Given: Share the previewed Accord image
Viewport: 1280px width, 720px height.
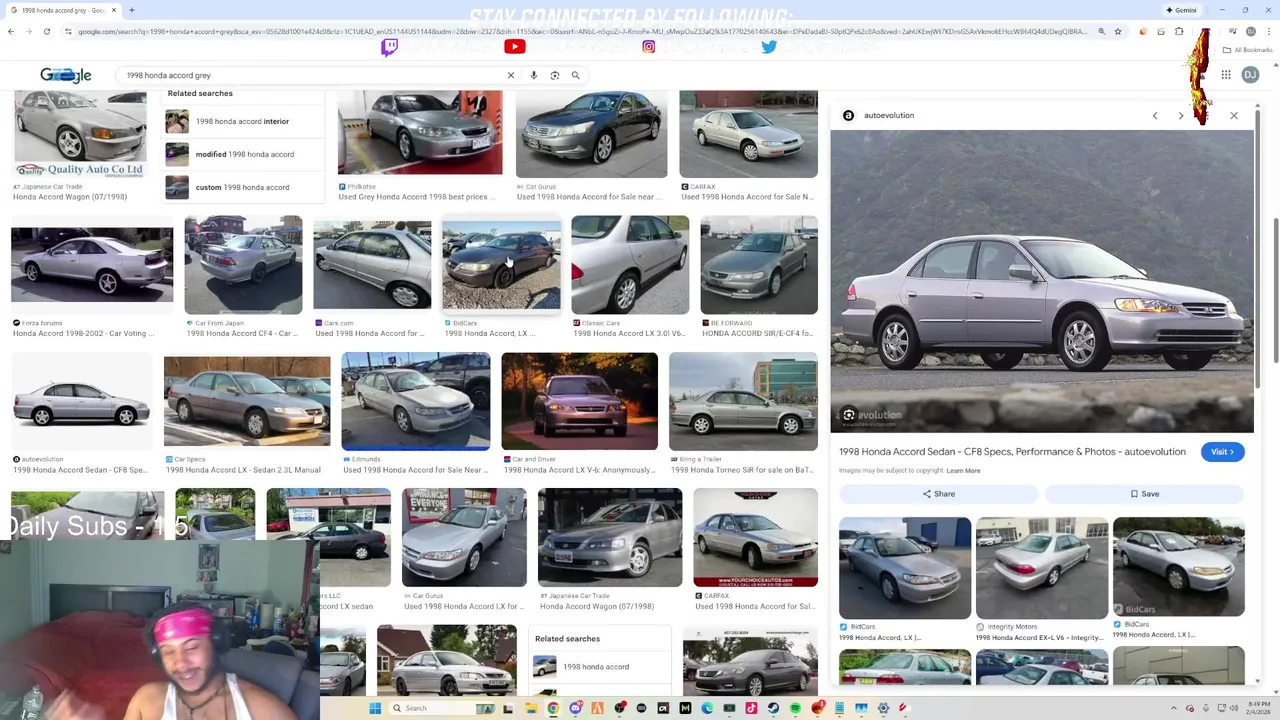Looking at the screenshot, I should pos(938,494).
